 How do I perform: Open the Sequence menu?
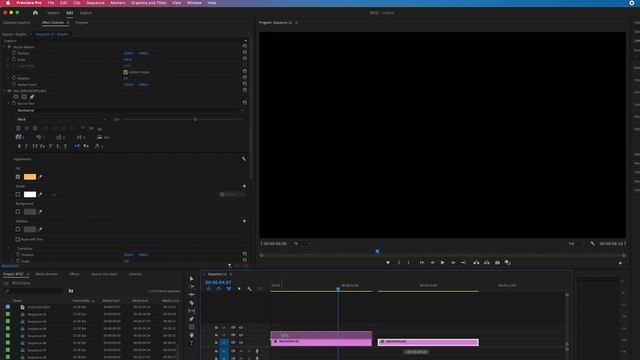96,3
